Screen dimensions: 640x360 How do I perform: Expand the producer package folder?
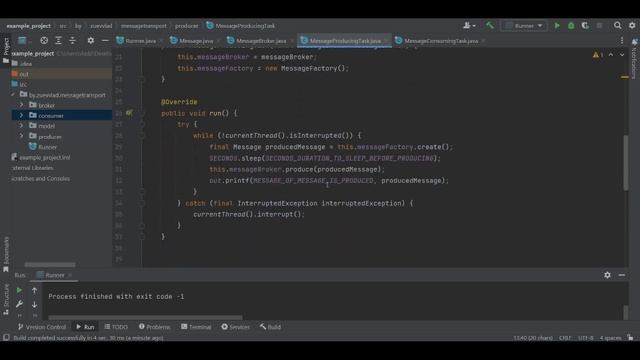(21, 136)
